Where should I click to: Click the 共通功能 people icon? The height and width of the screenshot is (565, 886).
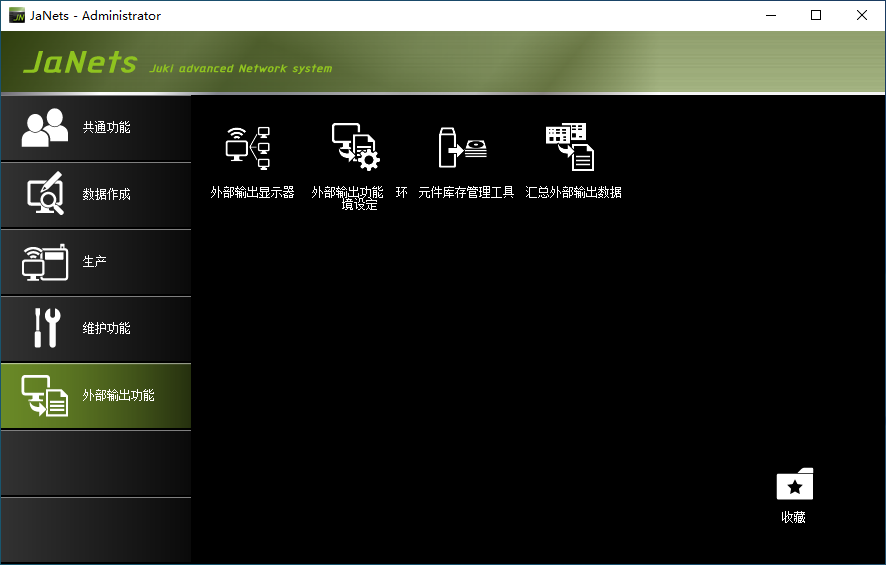point(45,128)
